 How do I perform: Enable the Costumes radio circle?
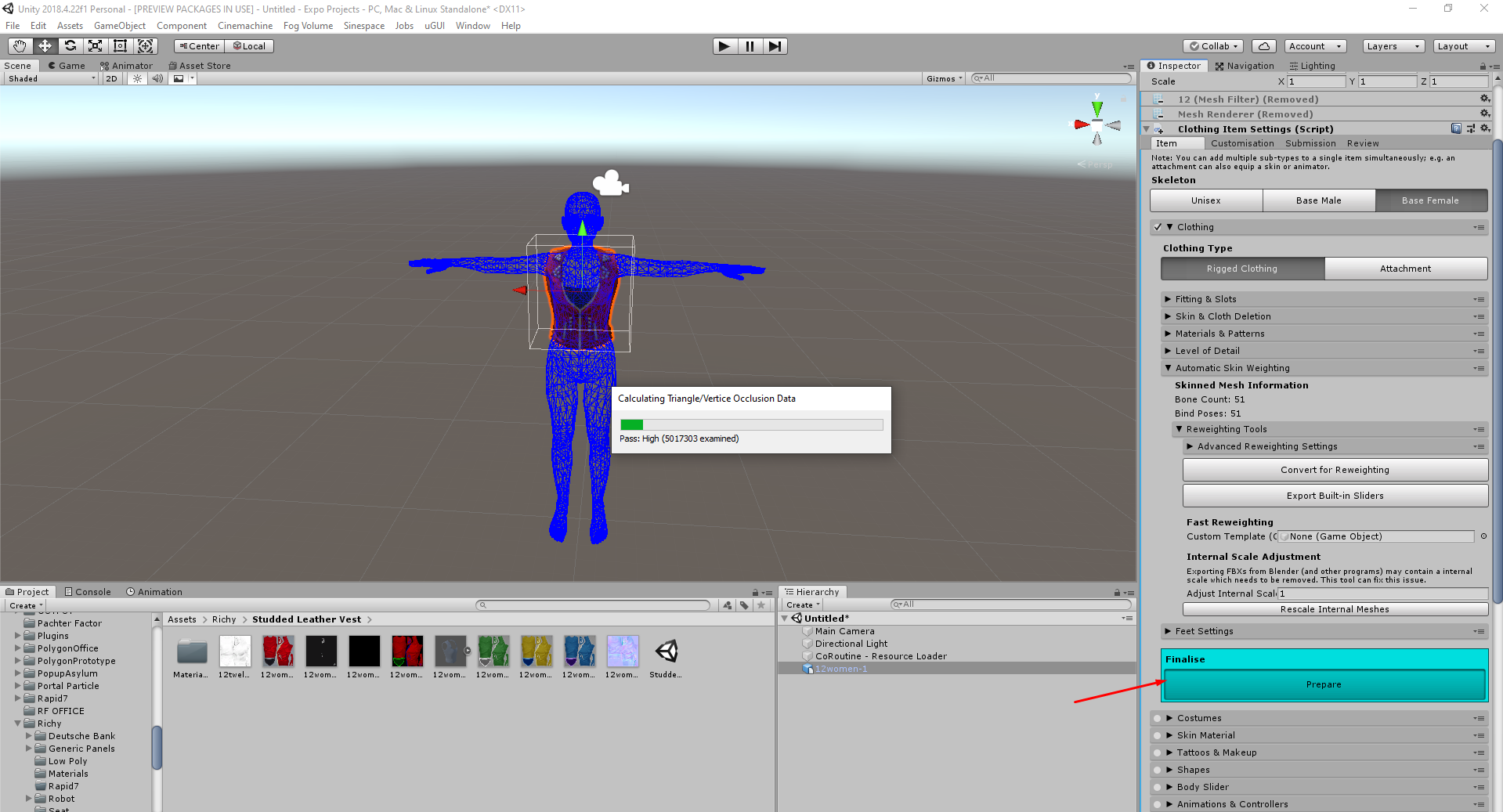click(x=1158, y=718)
